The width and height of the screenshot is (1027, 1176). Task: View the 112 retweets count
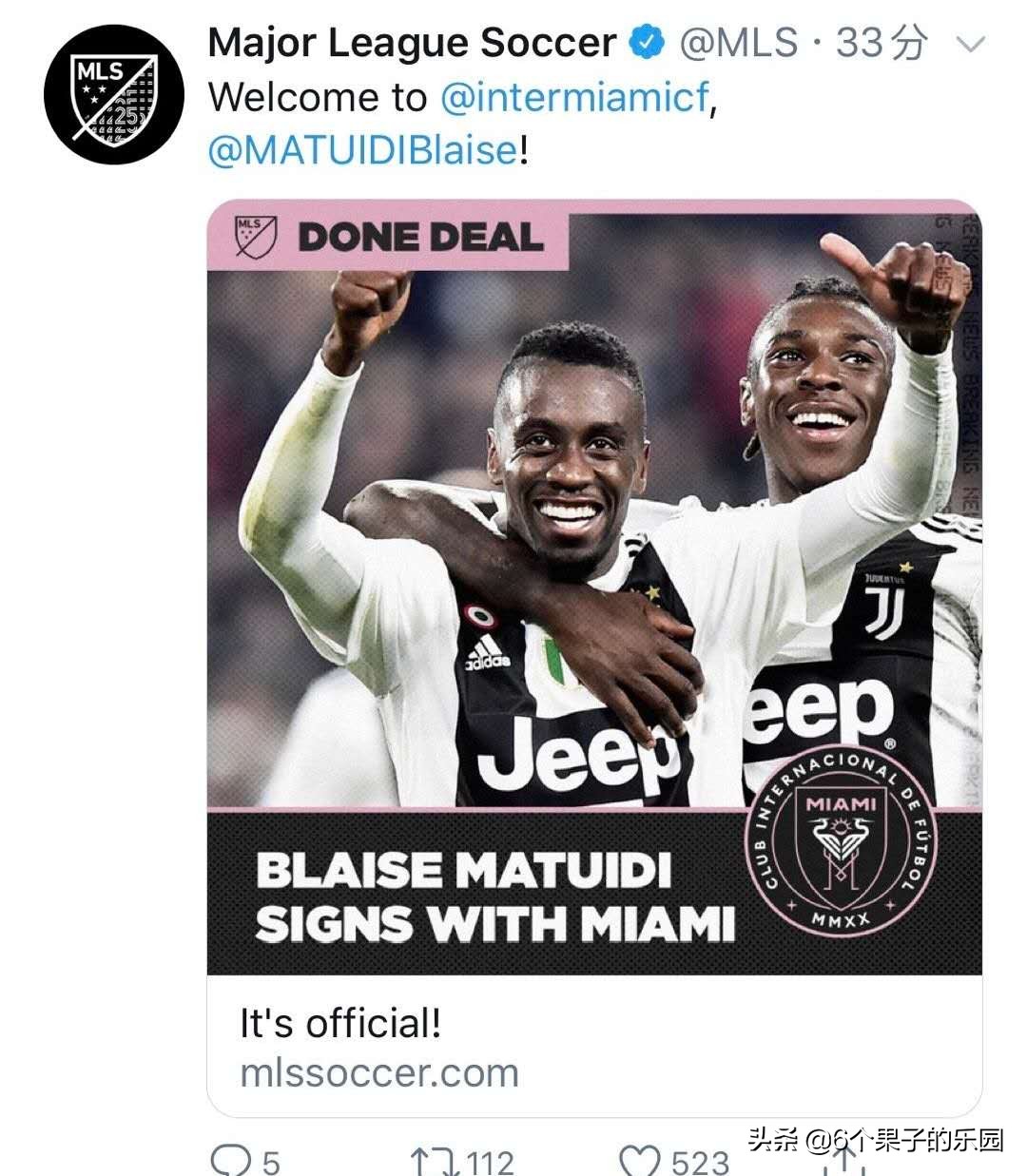(490, 1162)
